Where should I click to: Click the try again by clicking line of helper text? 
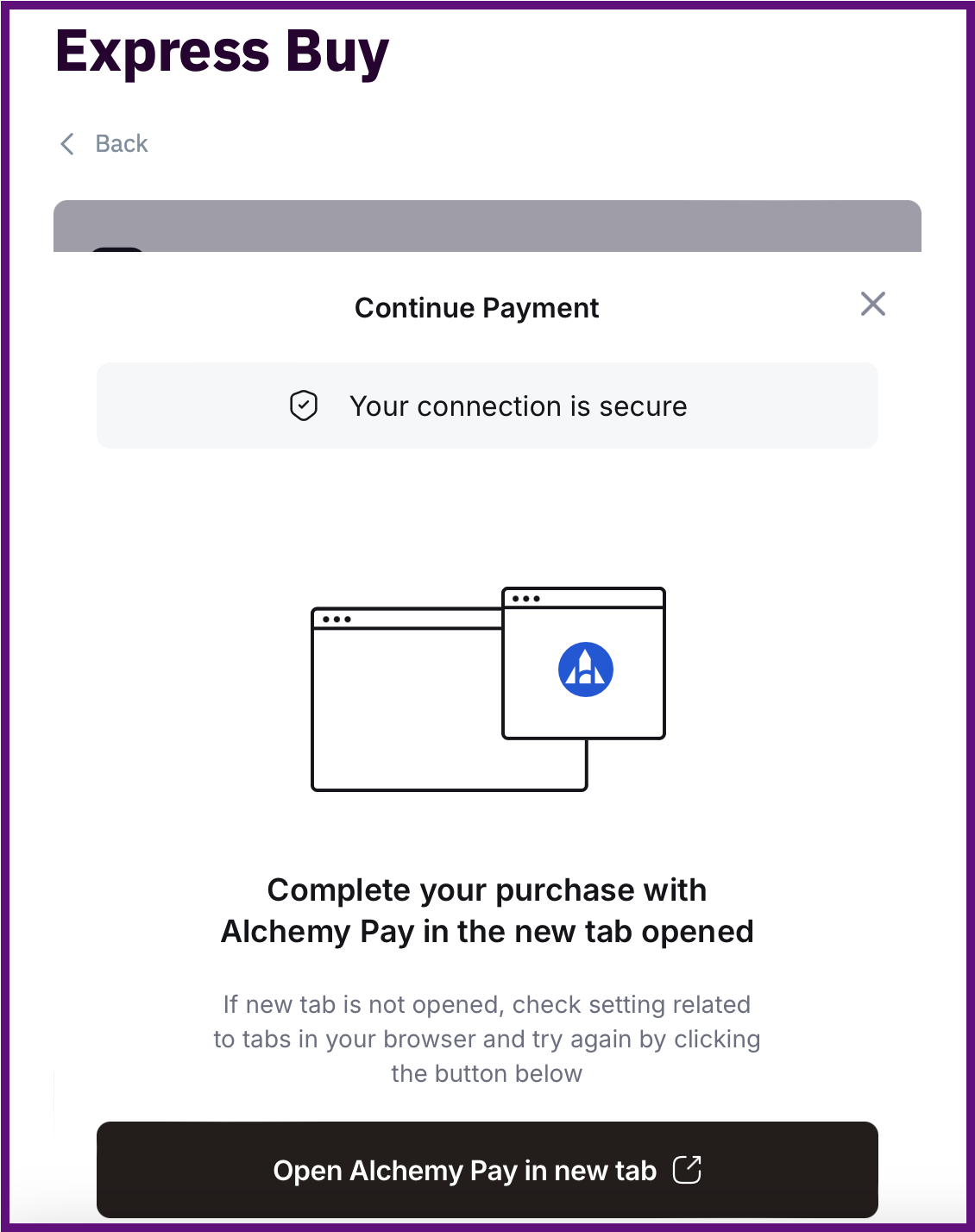[487, 1039]
